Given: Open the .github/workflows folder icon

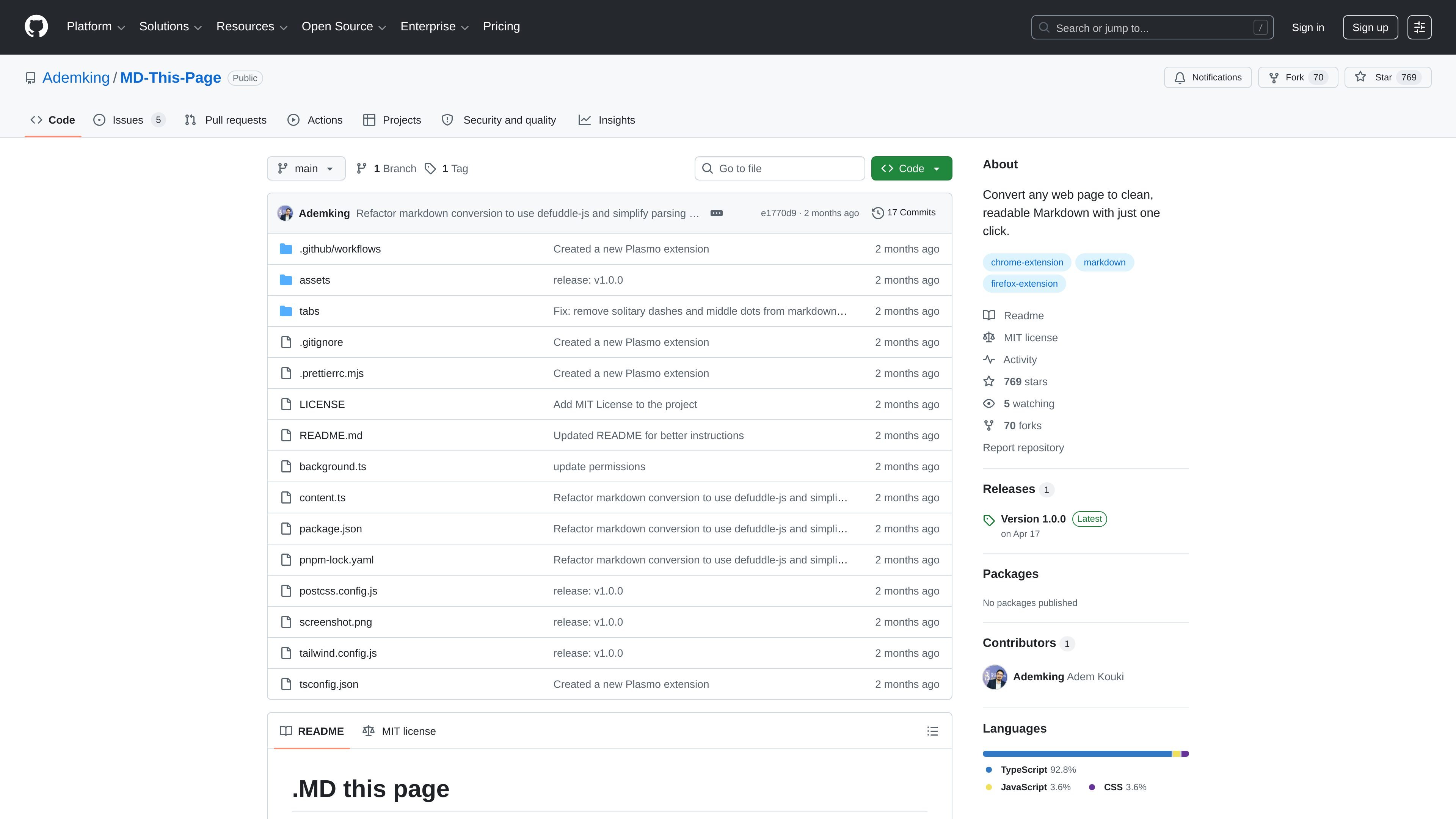Looking at the screenshot, I should pos(286,249).
